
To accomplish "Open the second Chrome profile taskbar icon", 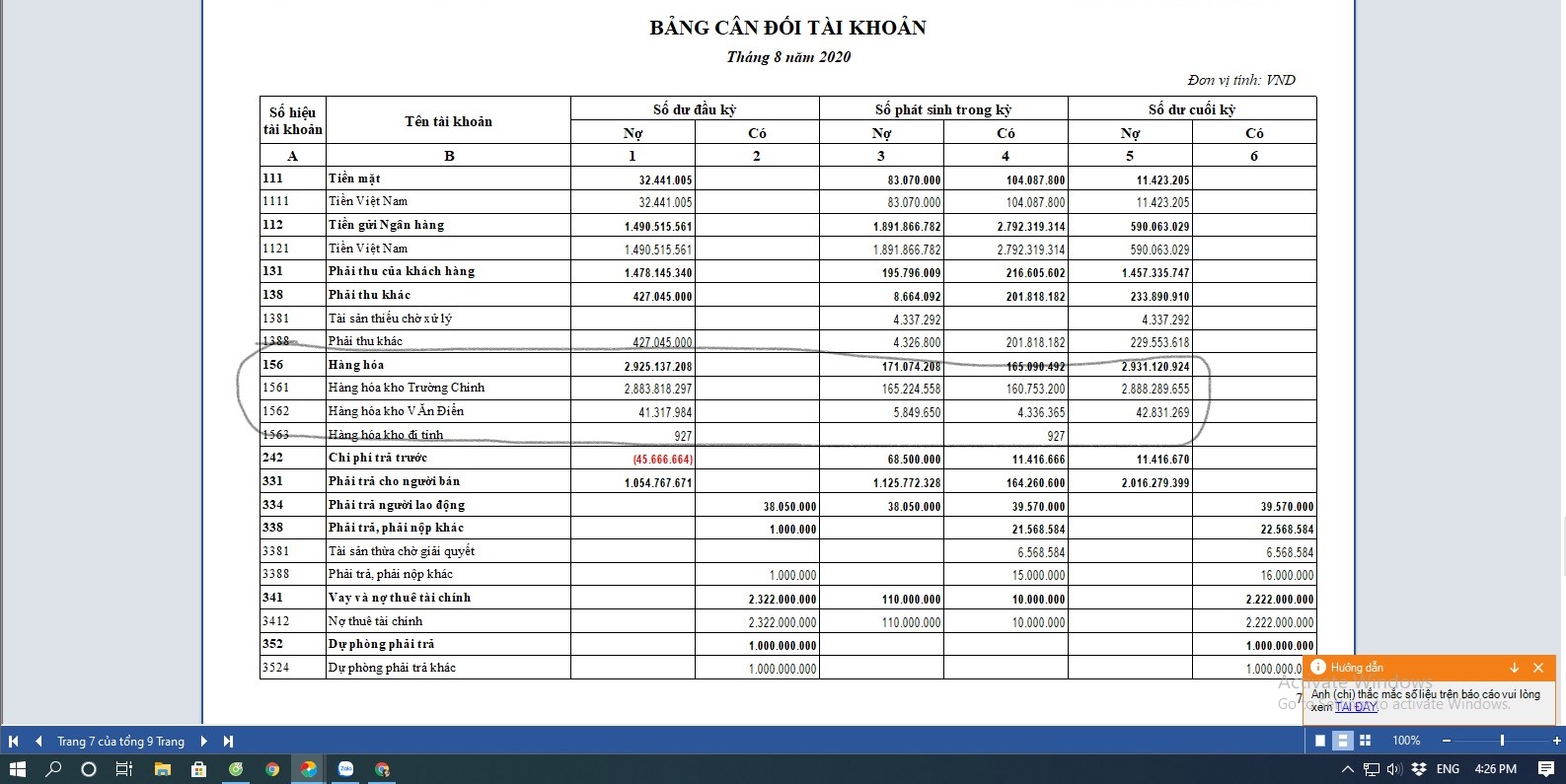I will click(x=382, y=769).
